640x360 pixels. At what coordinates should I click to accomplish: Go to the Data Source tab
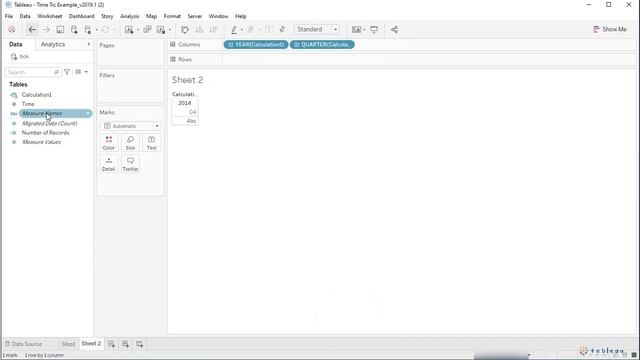point(24,344)
